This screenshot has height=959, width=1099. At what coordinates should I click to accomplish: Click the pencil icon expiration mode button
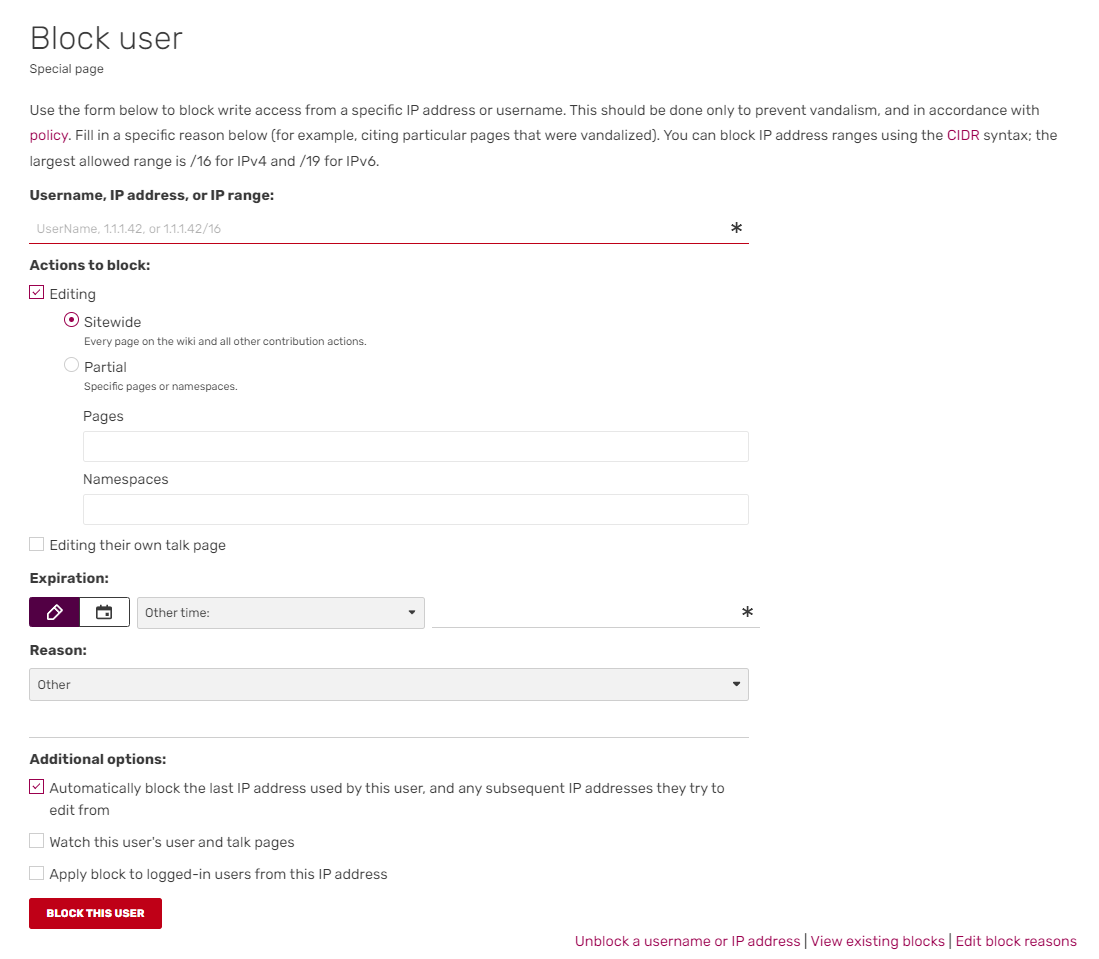click(x=55, y=612)
